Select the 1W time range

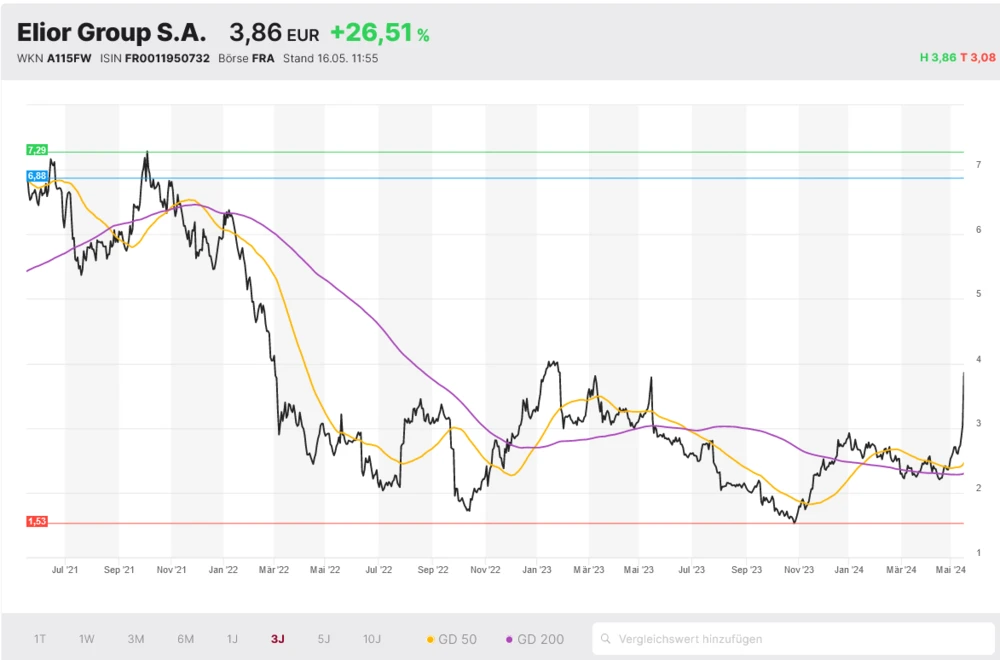point(87,638)
